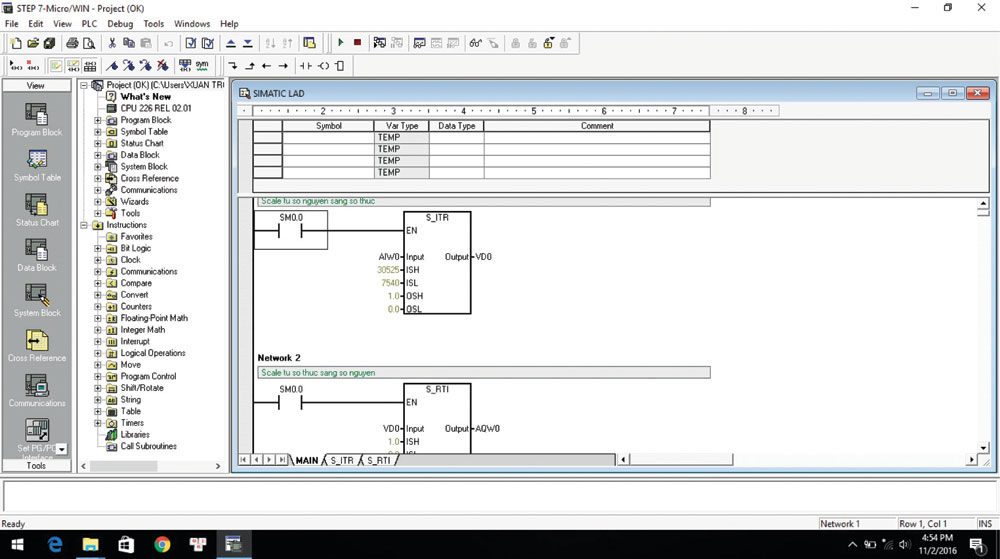Click the tree panel horizontal scroll right arrow

point(217,467)
